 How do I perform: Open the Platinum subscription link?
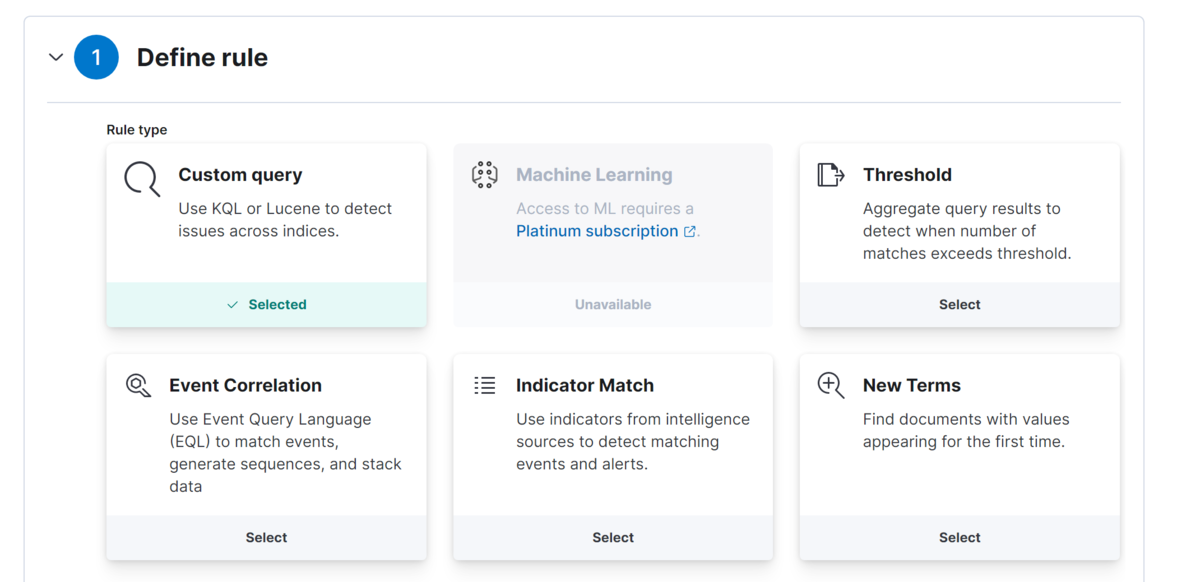597,231
